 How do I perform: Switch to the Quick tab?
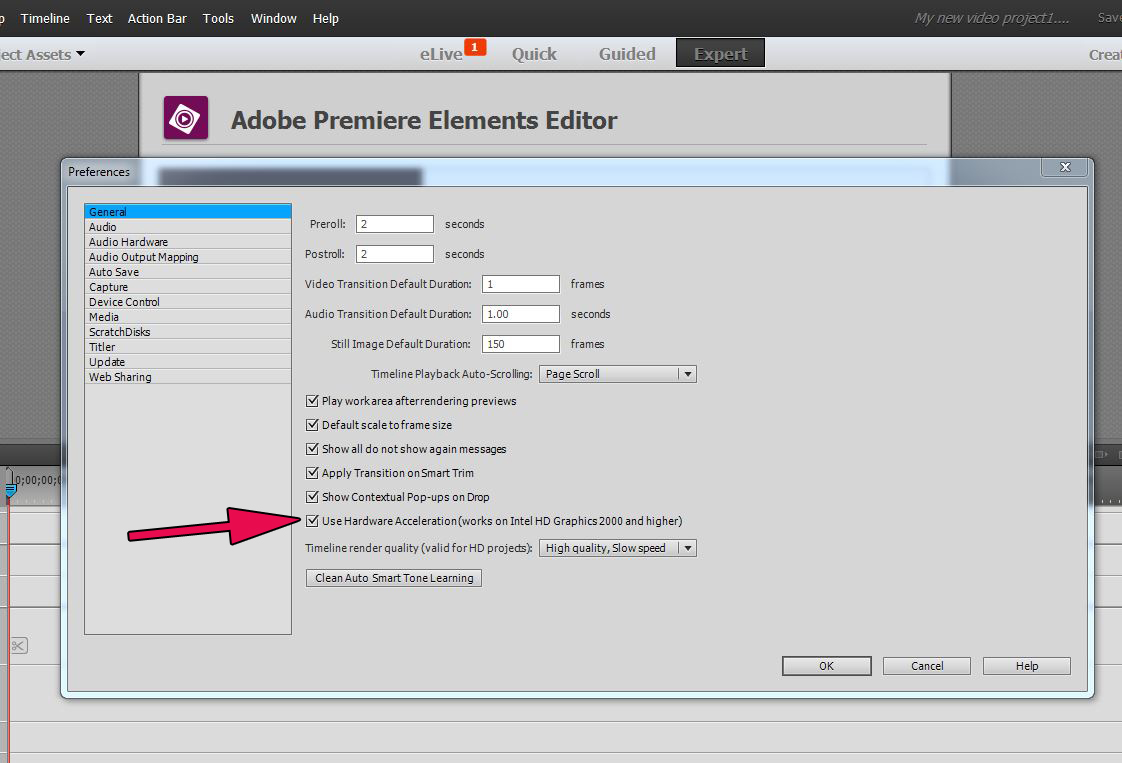click(x=534, y=54)
